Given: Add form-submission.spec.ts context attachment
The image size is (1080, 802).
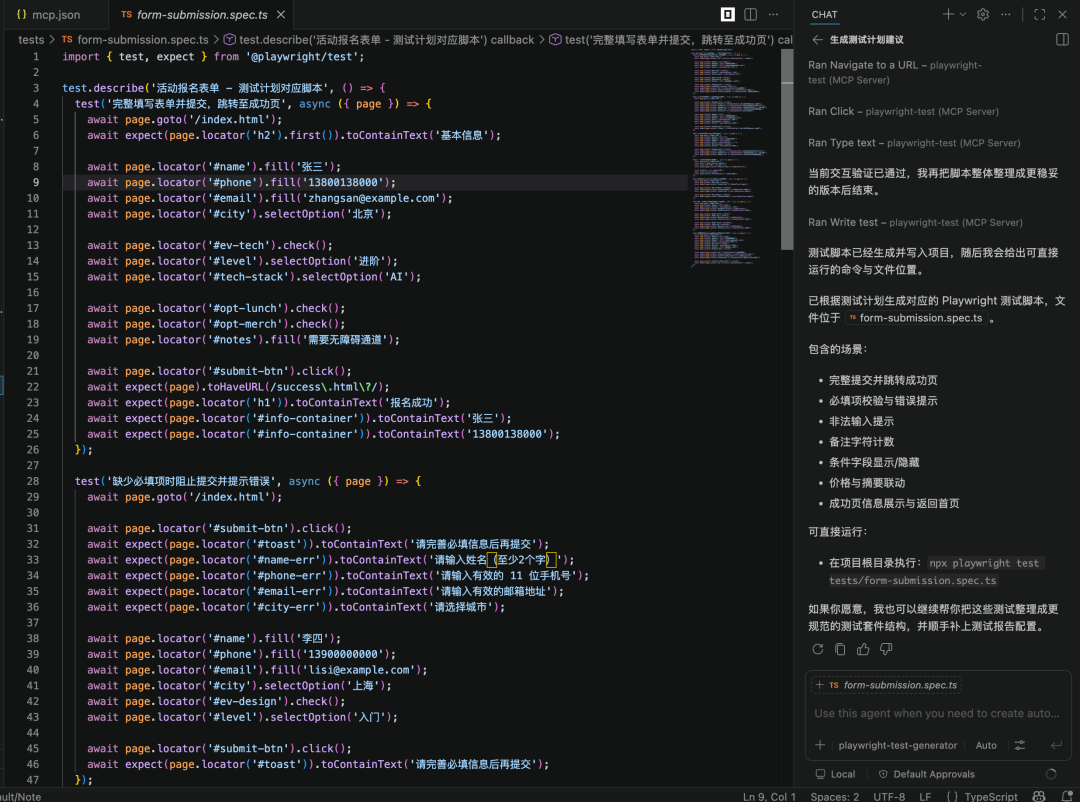Looking at the screenshot, I should click(886, 685).
